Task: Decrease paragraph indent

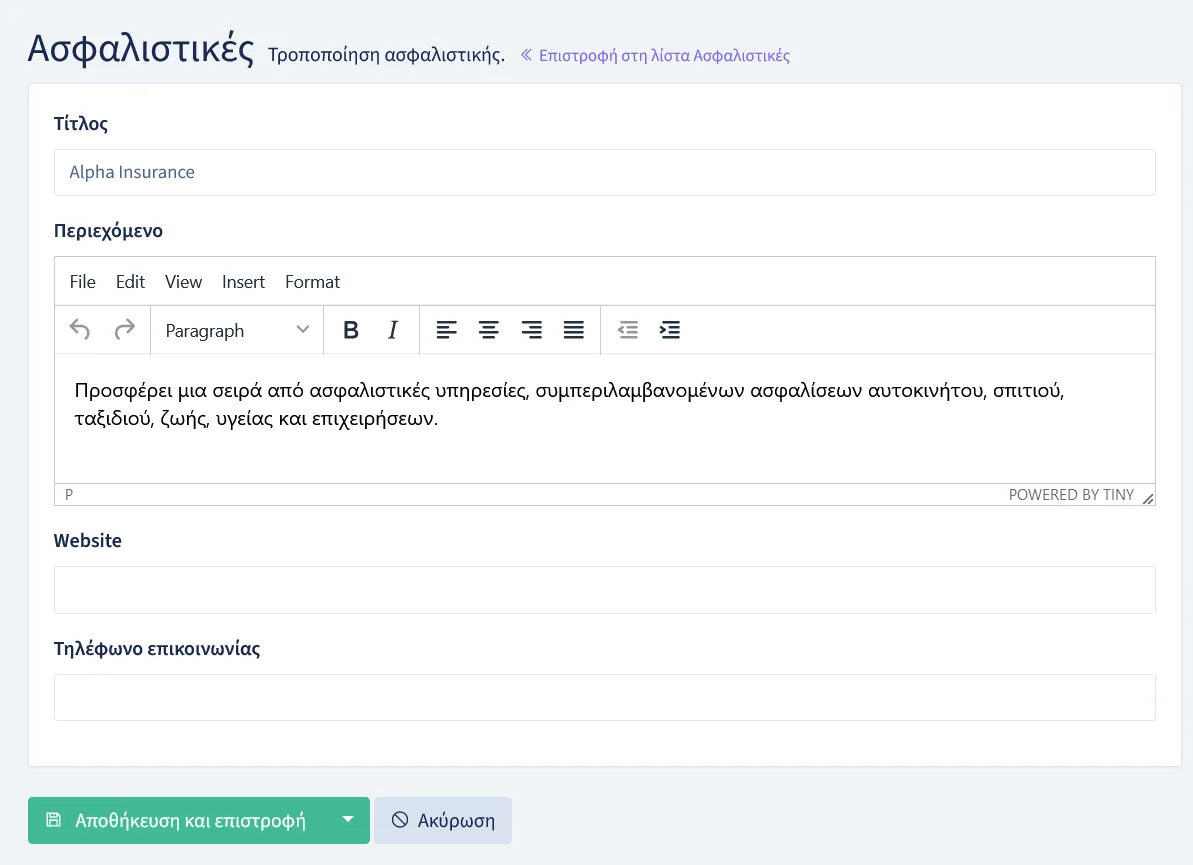Action: pyautogui.click(x=628, y=330)
